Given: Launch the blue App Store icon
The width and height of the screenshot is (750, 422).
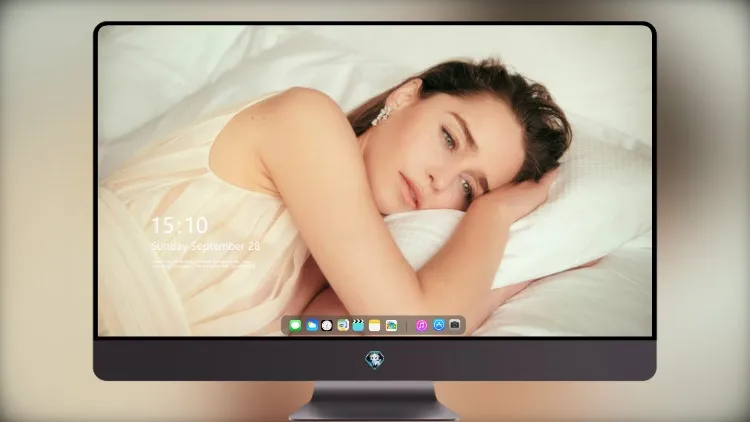Looking at the screenshot, I should (439, 325).
